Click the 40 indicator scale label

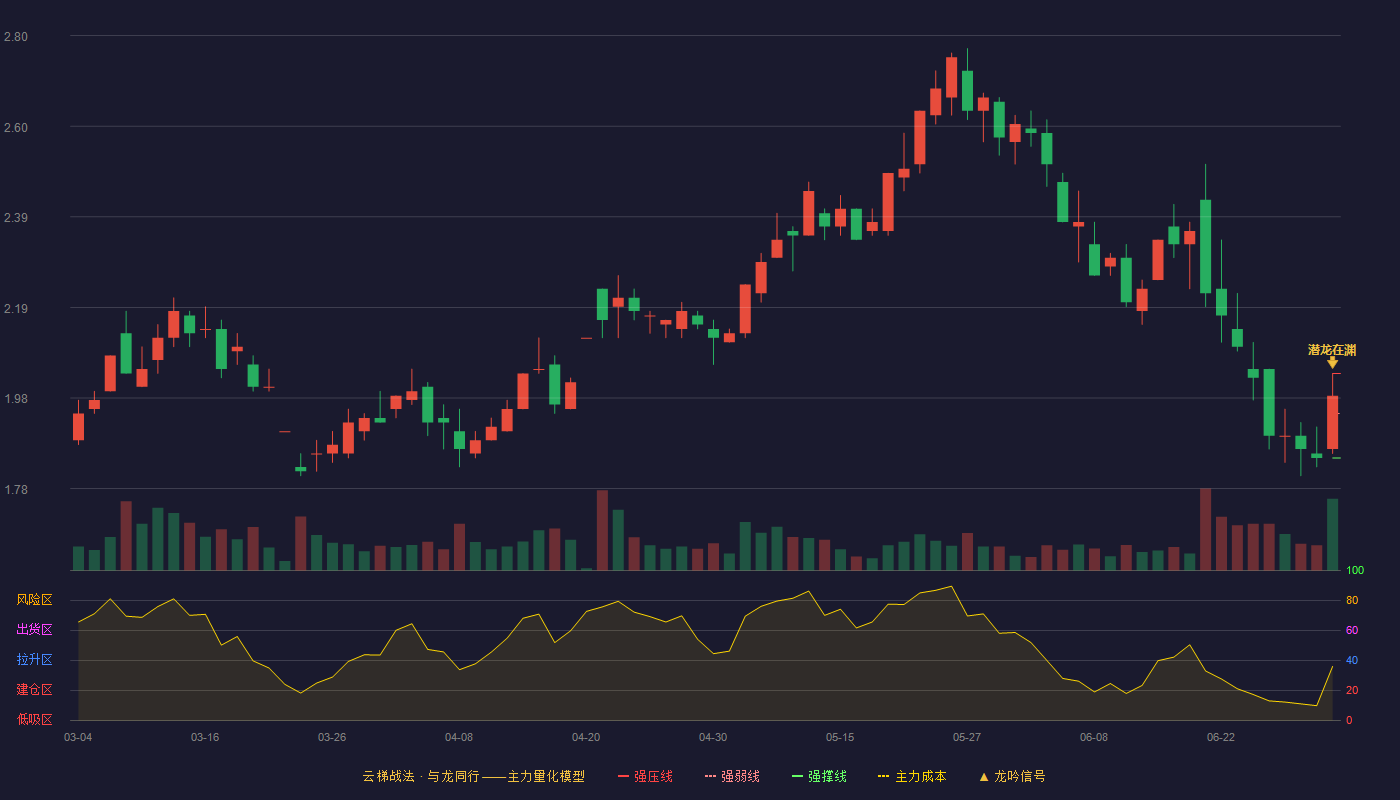(1352, 661)
